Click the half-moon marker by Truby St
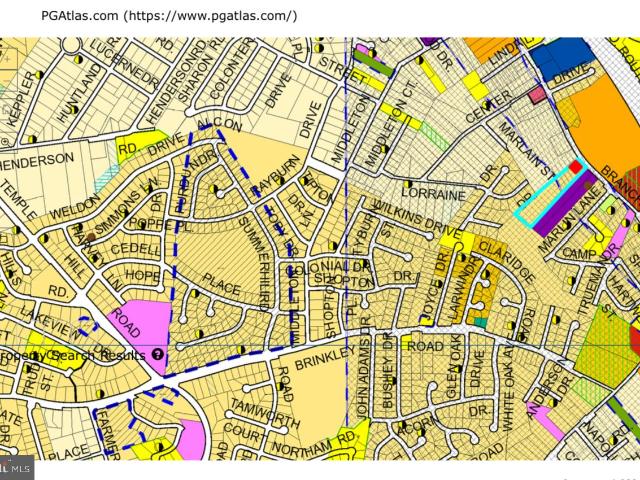The height and width of the screenshot is (480, 640). pyautogui.click(x=28, y=369)
